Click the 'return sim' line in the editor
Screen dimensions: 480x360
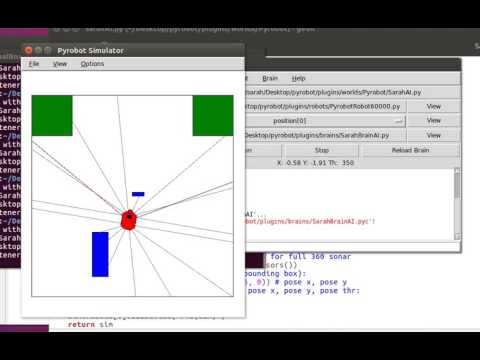click(90, 324)
